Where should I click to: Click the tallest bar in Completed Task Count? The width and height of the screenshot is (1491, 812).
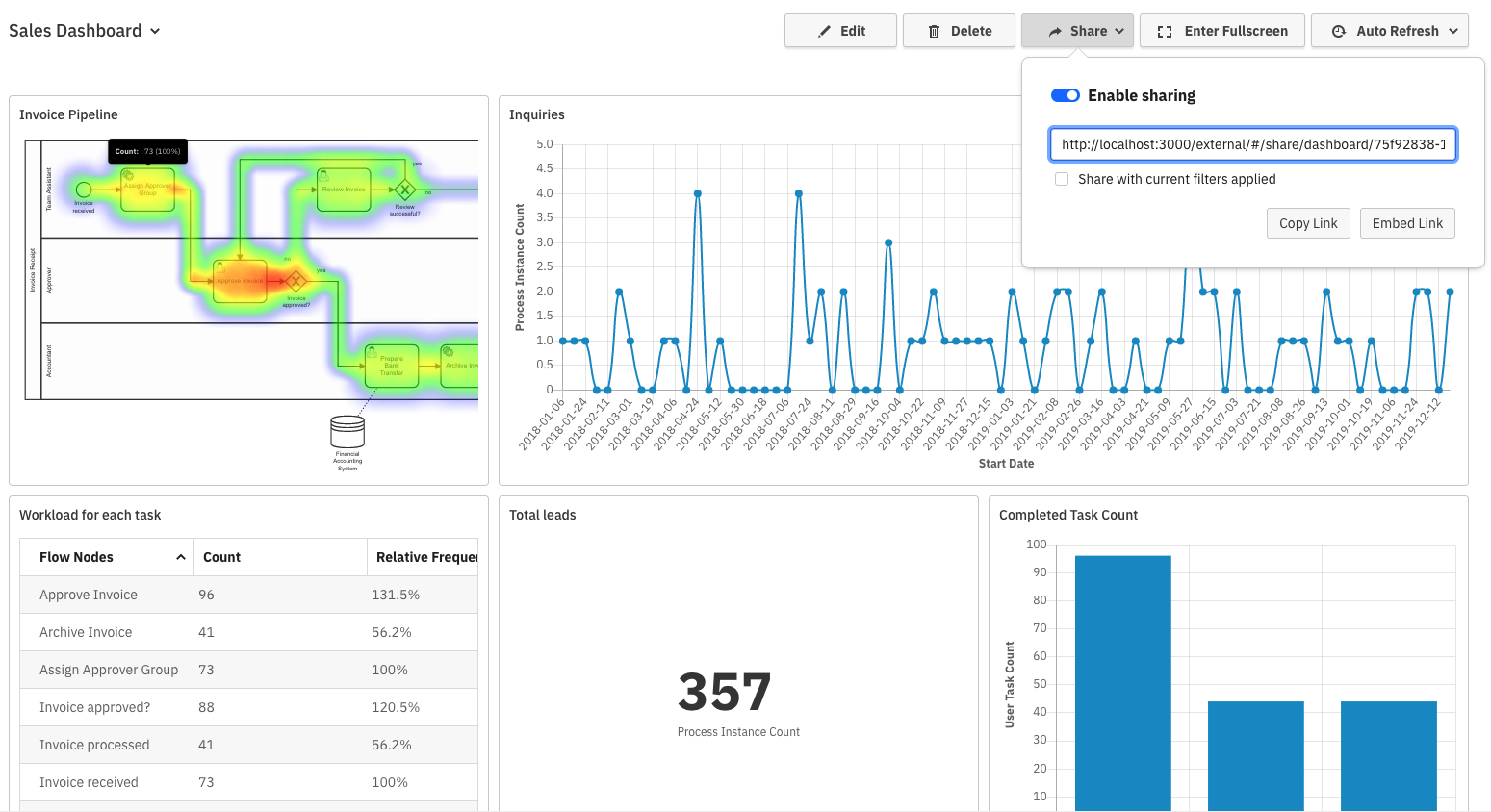[x=1122, y=683]
